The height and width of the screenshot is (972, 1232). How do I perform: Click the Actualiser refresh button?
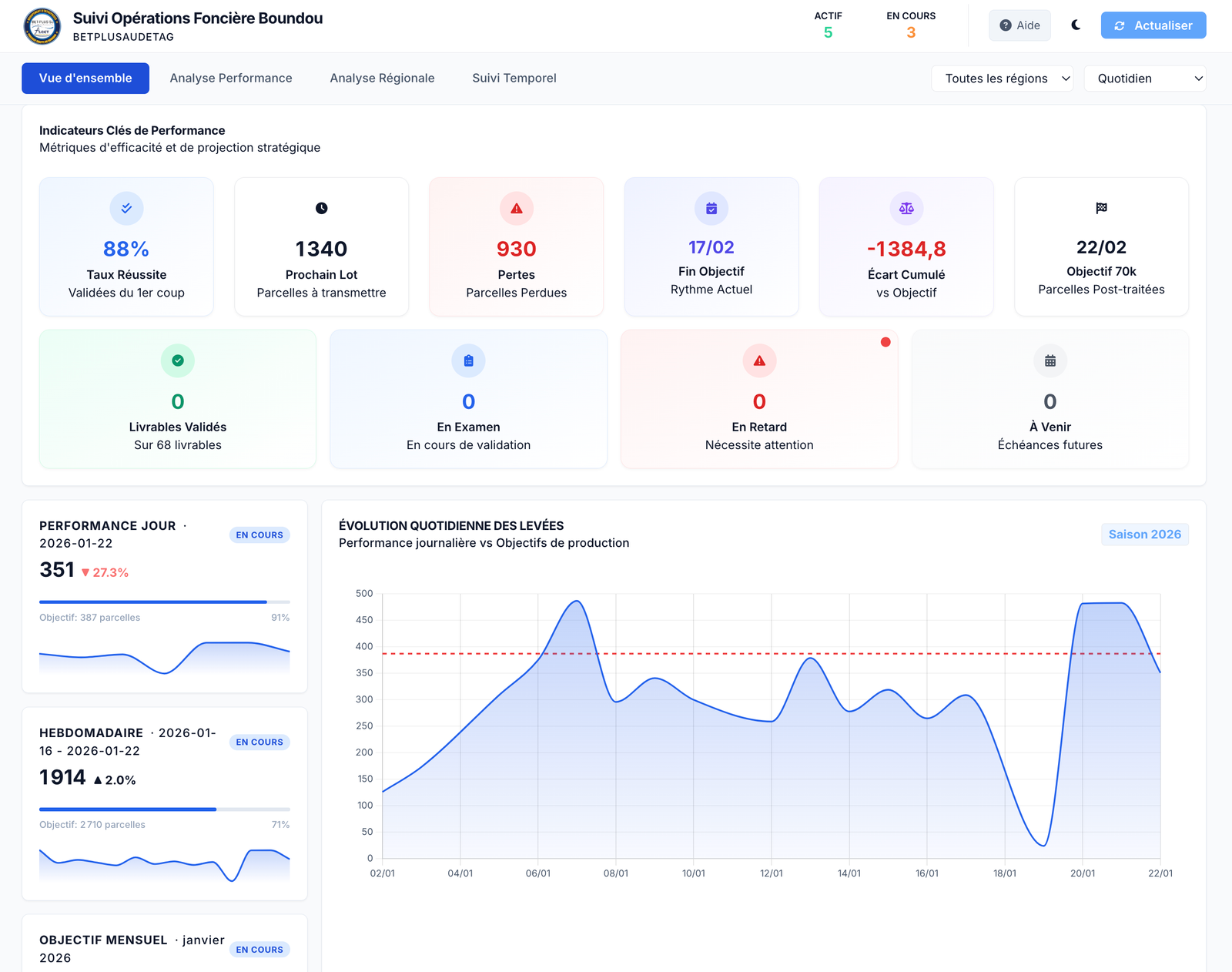pyautogui.click(x=1153, y=25)
